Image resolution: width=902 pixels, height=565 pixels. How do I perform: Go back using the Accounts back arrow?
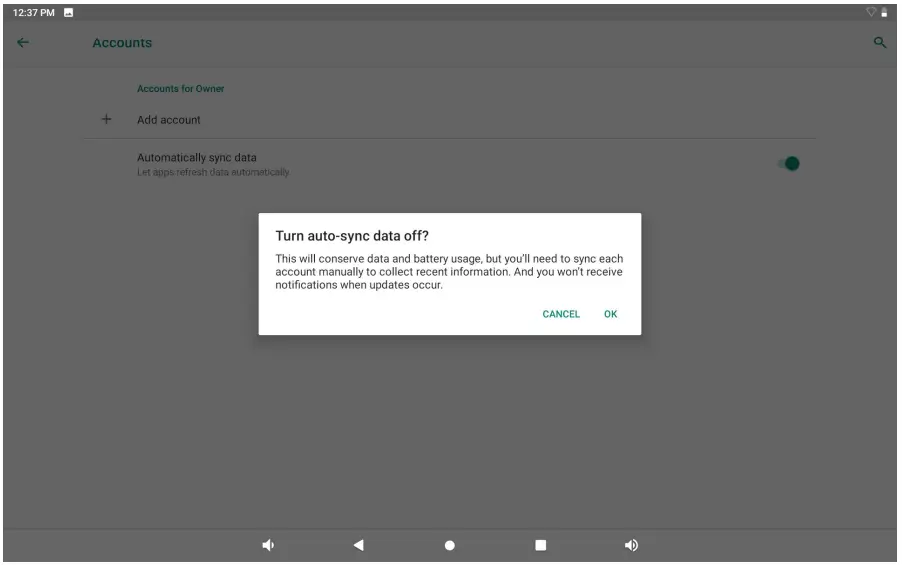[x=23, y=43]
